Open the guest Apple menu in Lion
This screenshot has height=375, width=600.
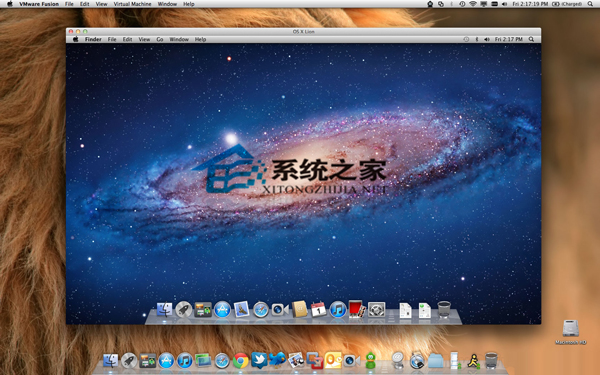point(76,39)
